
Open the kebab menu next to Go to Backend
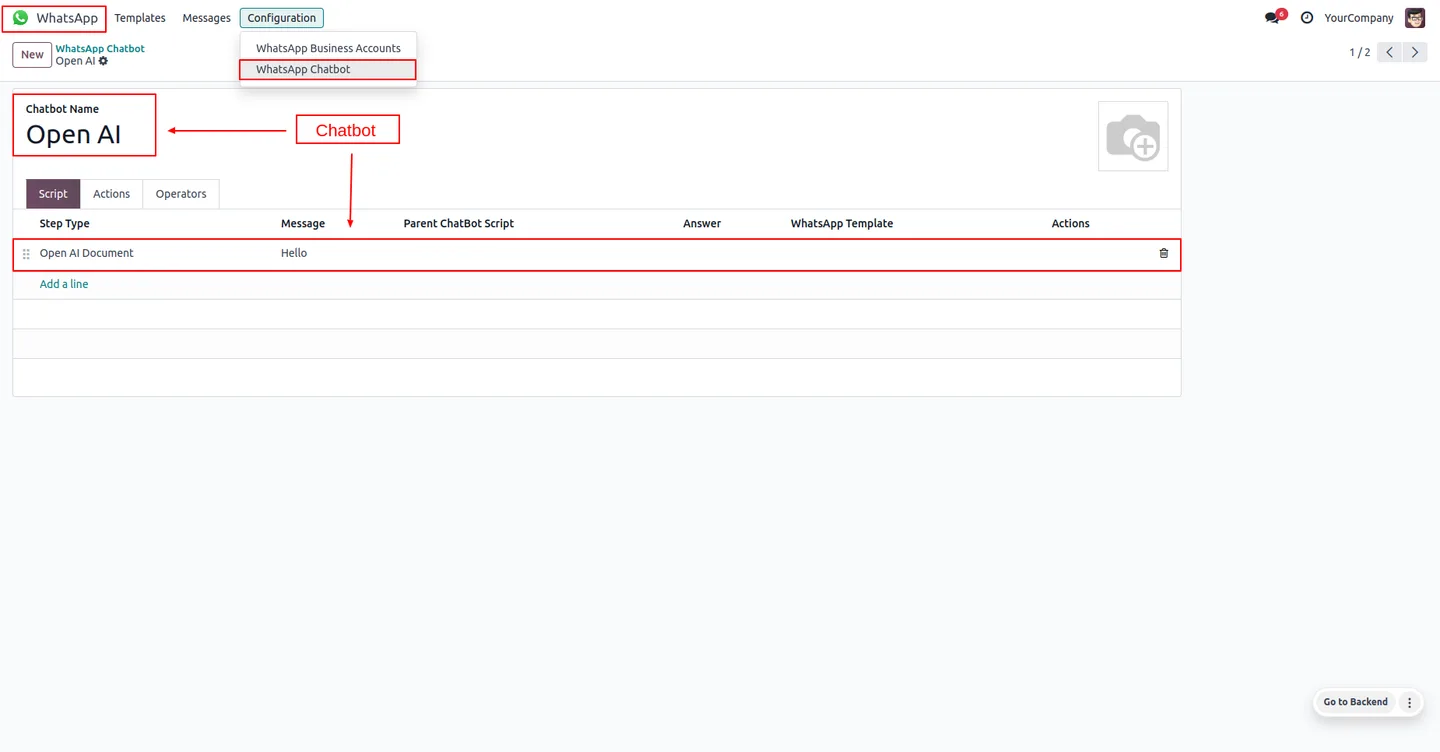(x=1409, y=702)
